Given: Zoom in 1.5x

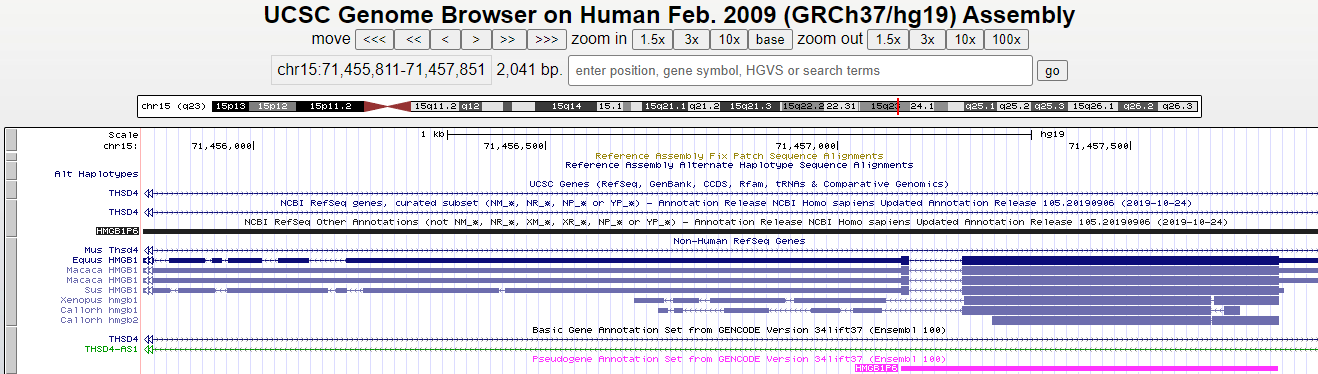Looking at the screenshot, I should point(652,40).
